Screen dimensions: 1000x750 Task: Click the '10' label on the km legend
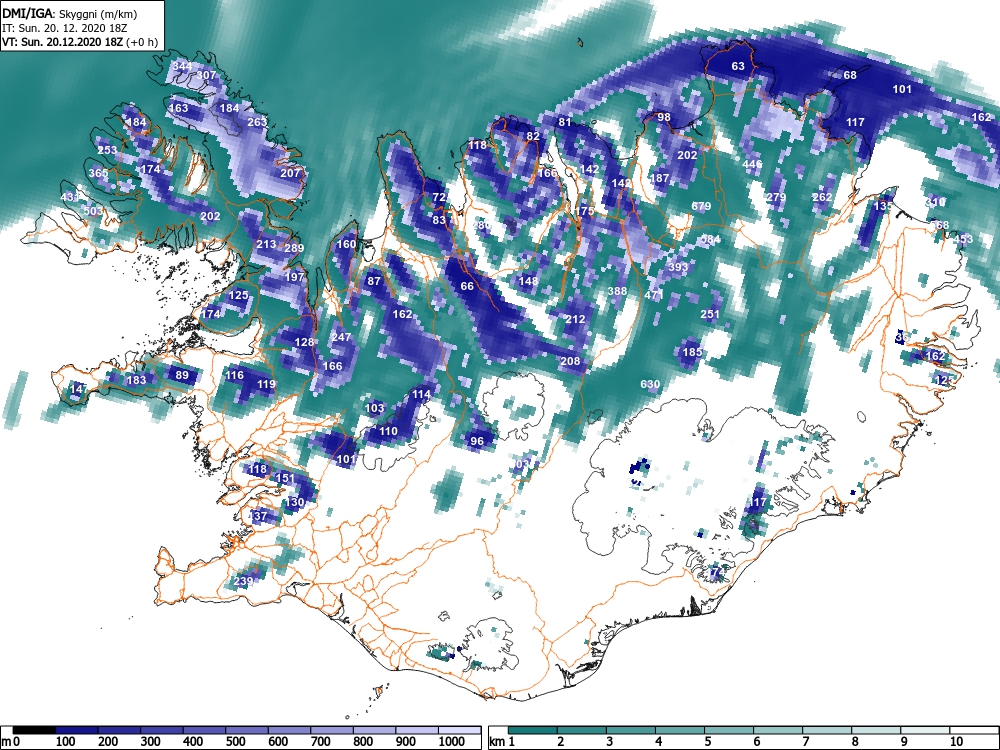click(x=957, y=741)
